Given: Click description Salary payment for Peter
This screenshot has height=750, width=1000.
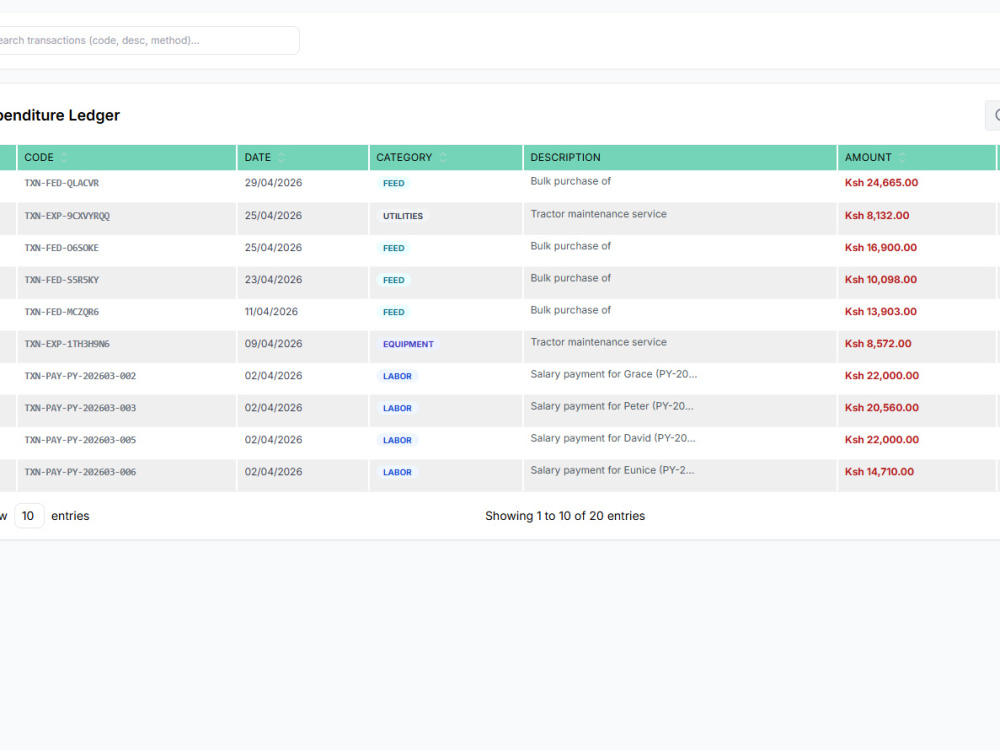Looking at the screenshot, I should click(x=612, y=406).
